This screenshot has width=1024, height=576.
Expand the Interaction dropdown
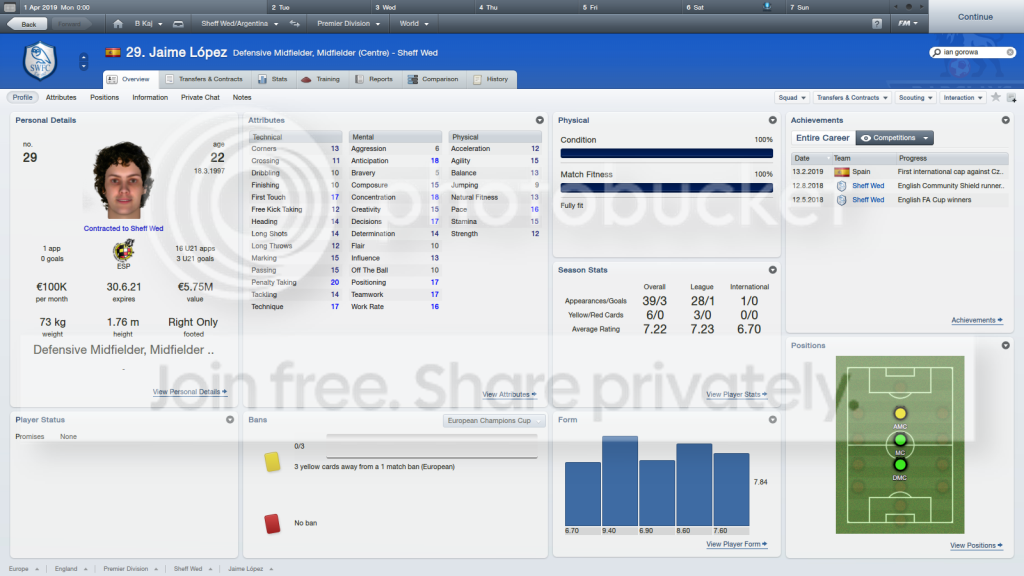[963, 98]
